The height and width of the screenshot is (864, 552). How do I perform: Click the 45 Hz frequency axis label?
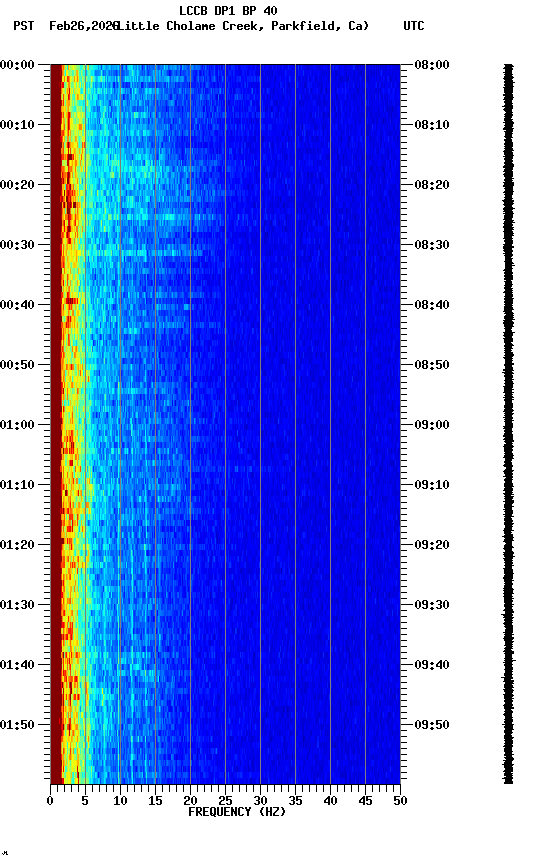tap(365, 801)
